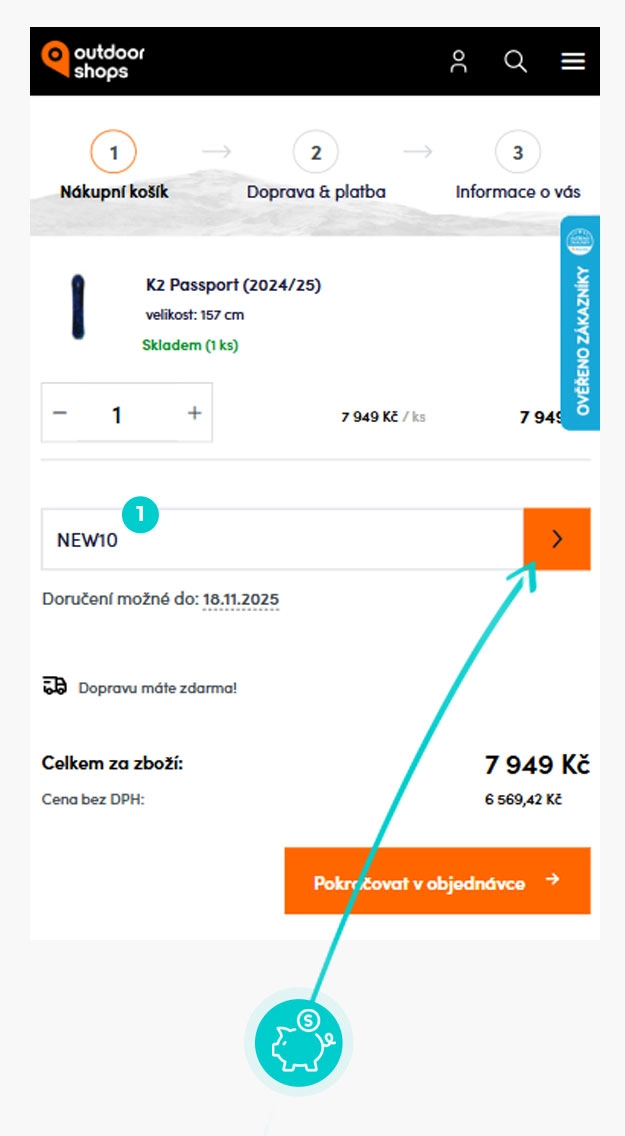Image resolution: width=625 pixels, height=1136 pixels.
Task: Decrease quantity with the minus button
Action: pyautogui.click(x=61, y=413)
